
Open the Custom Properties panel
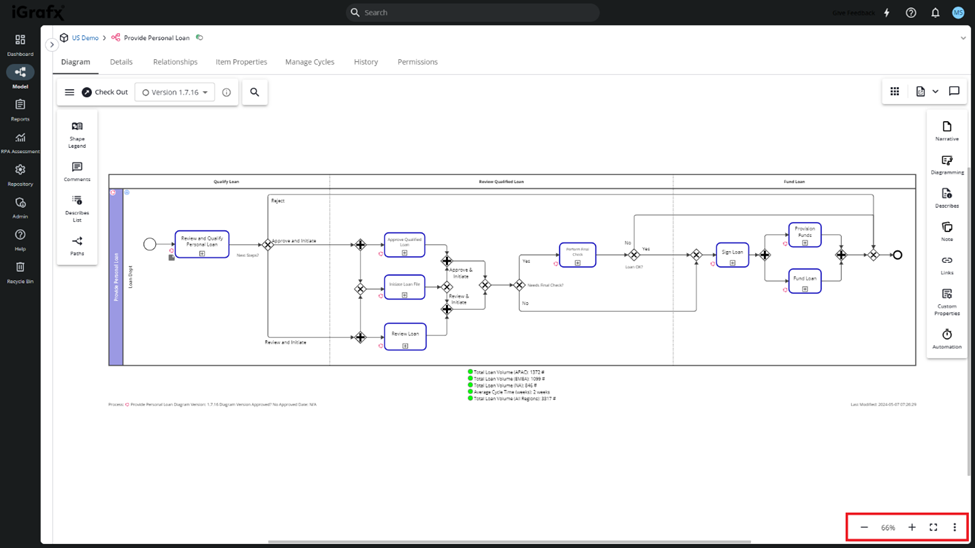tap(946, 302)
